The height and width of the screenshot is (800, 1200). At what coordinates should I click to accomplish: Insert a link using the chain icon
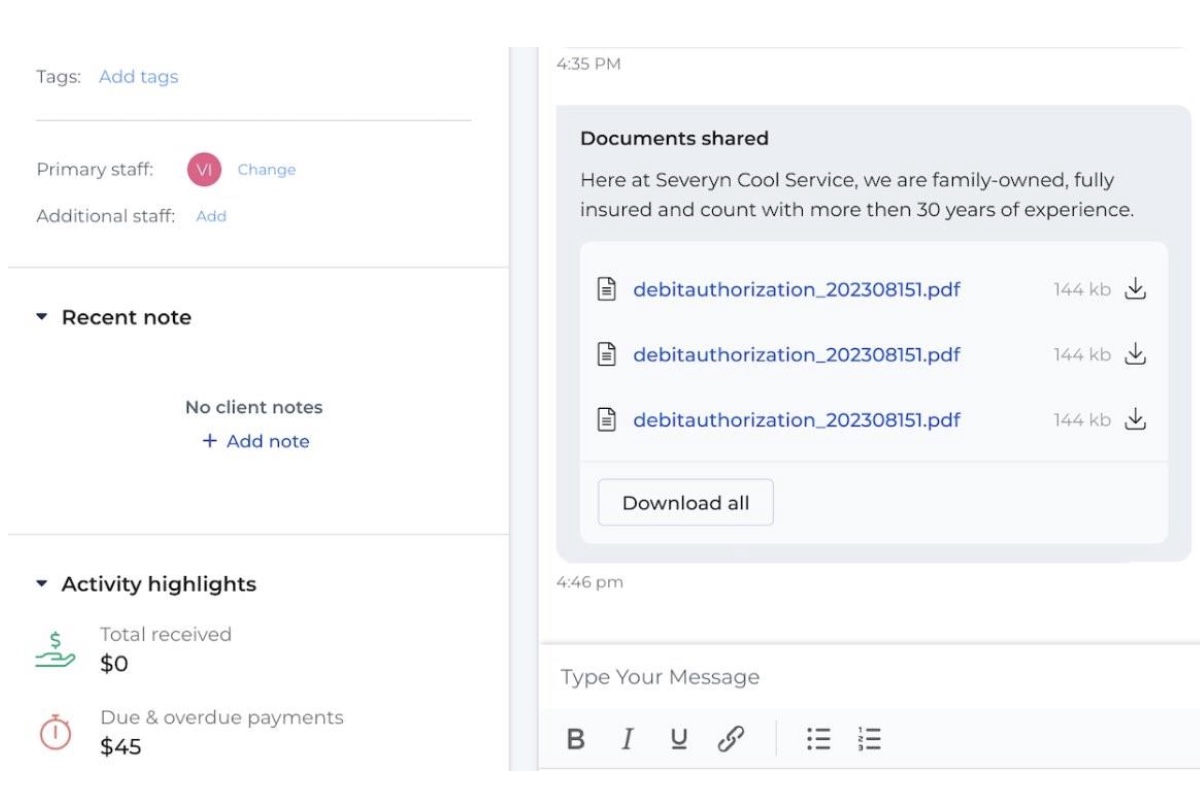[731, 739]
